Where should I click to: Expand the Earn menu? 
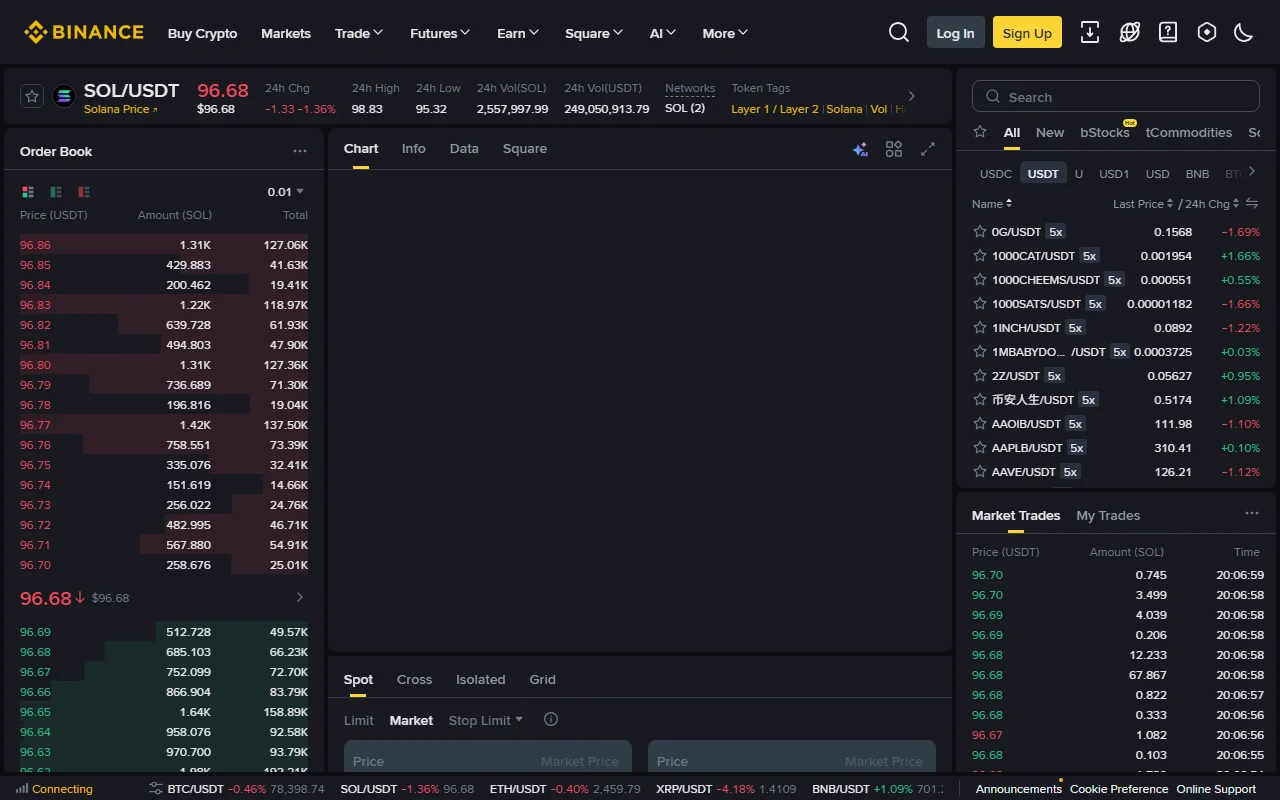pyautogui.click(x=518, y=33)
